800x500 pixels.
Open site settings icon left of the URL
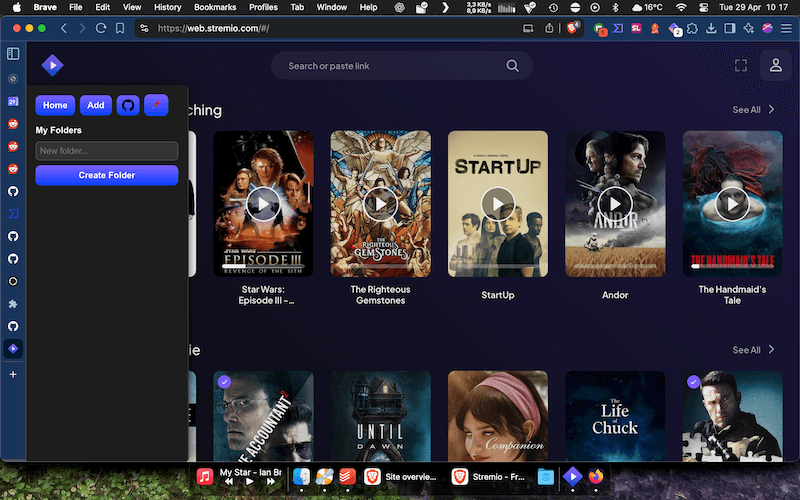click(145, 28)
